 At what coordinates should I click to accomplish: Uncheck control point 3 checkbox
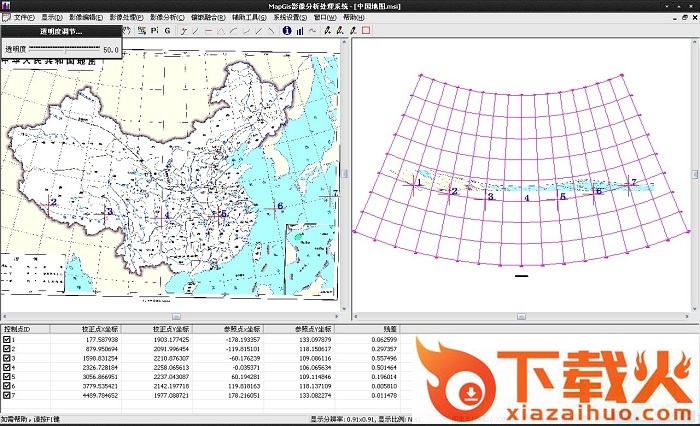coord(6,358)
